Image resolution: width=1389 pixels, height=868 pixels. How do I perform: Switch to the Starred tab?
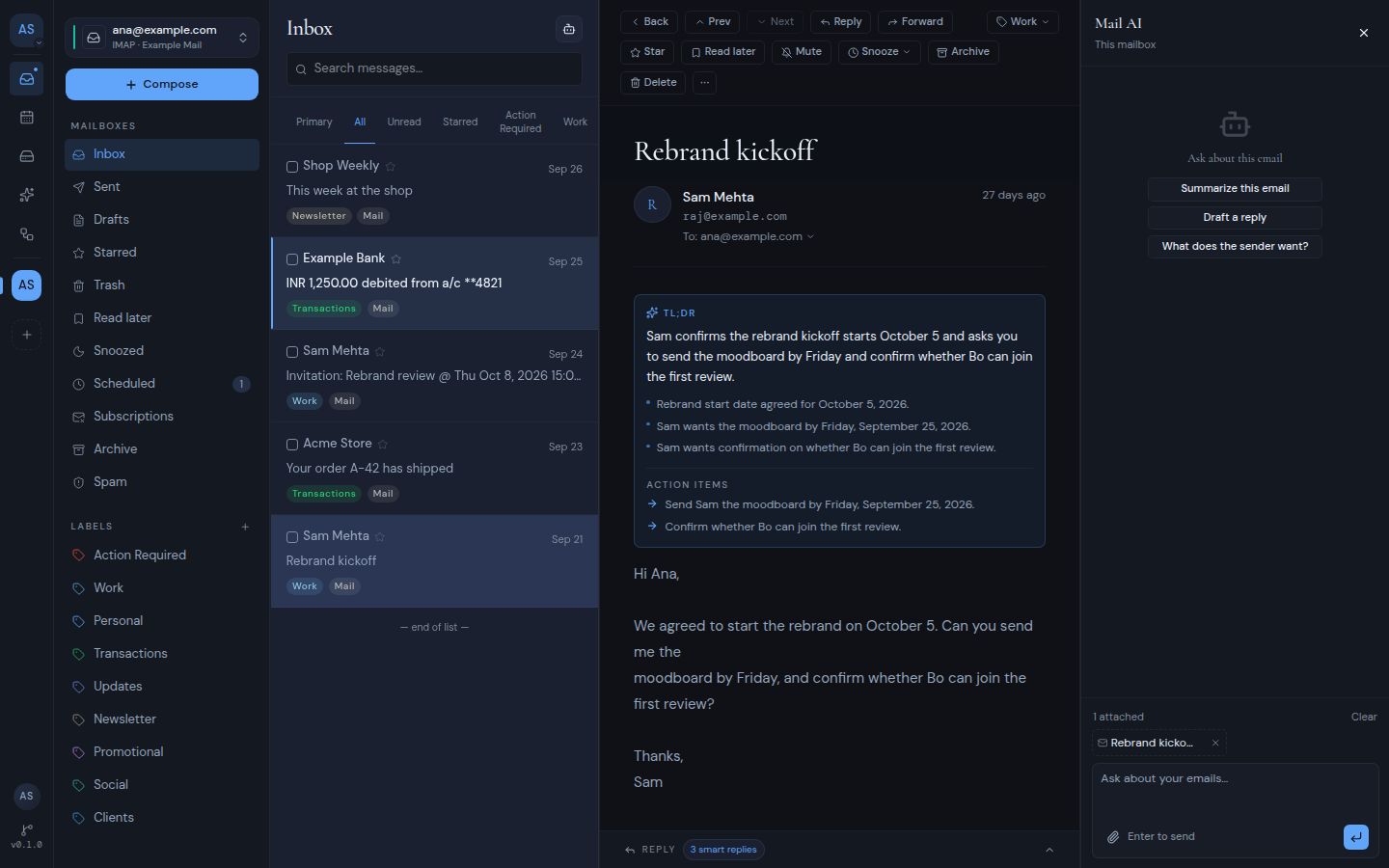[460, 122]
